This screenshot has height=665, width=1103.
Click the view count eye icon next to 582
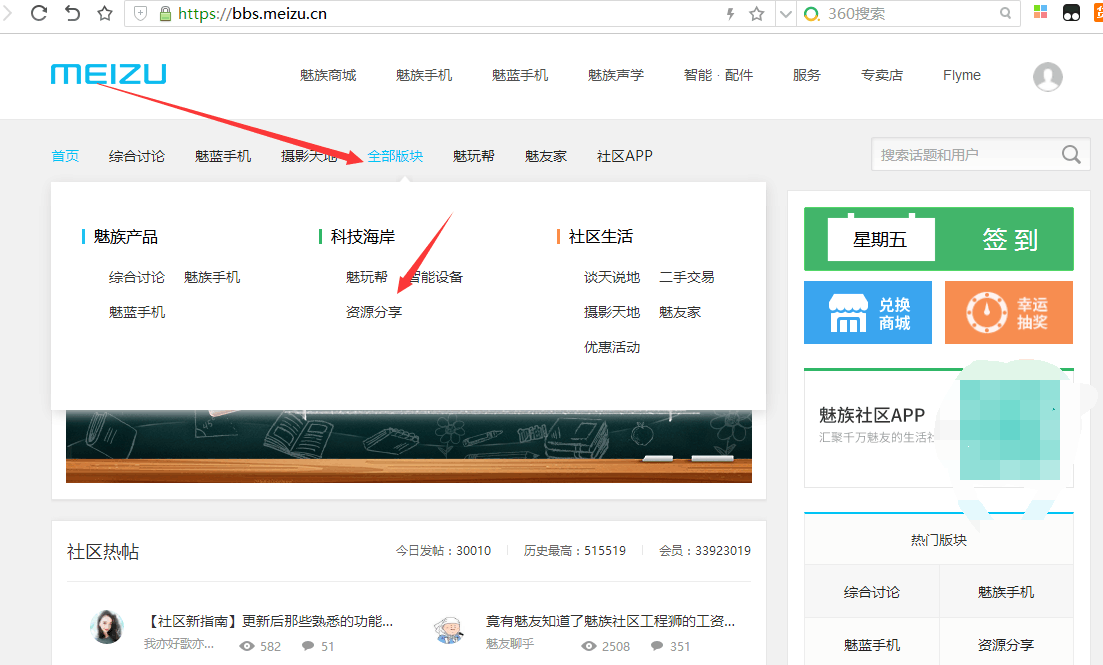point(247,646)
